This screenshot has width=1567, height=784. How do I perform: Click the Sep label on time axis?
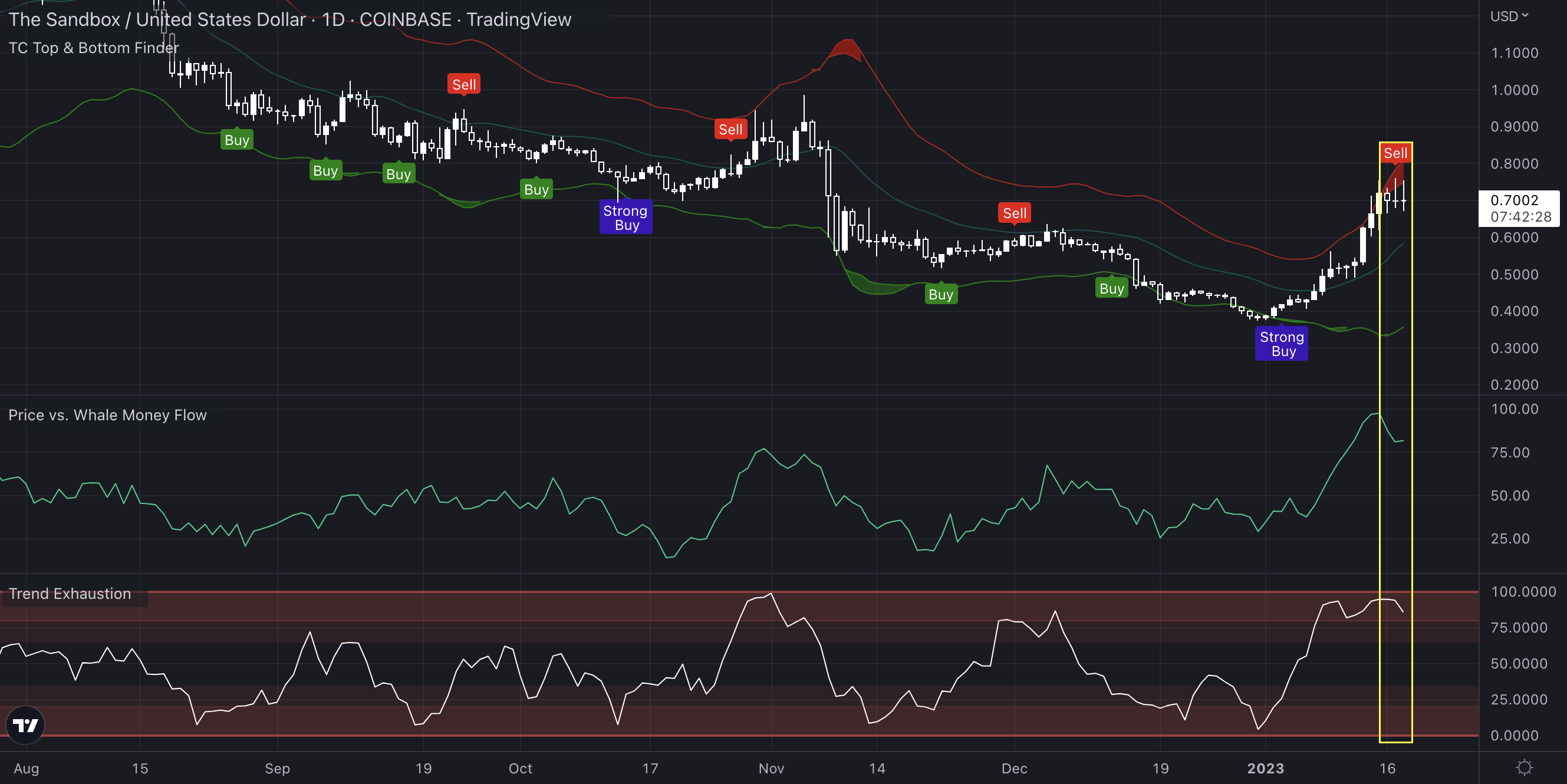pyautogui.click(x=278, y=768)
